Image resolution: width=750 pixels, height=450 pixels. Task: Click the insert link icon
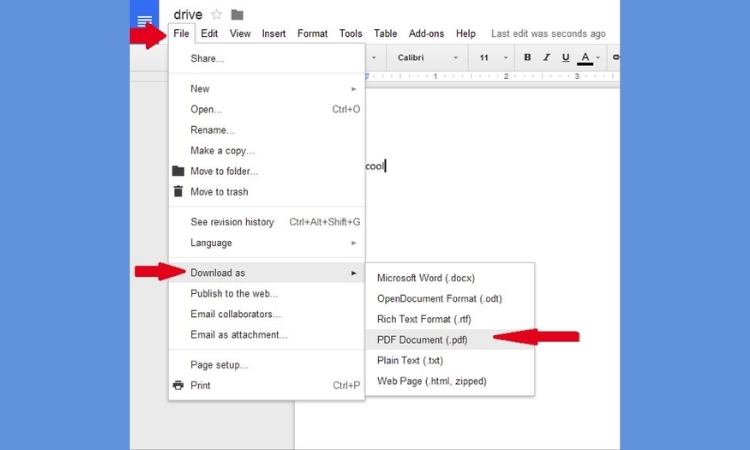coord(616,57)
